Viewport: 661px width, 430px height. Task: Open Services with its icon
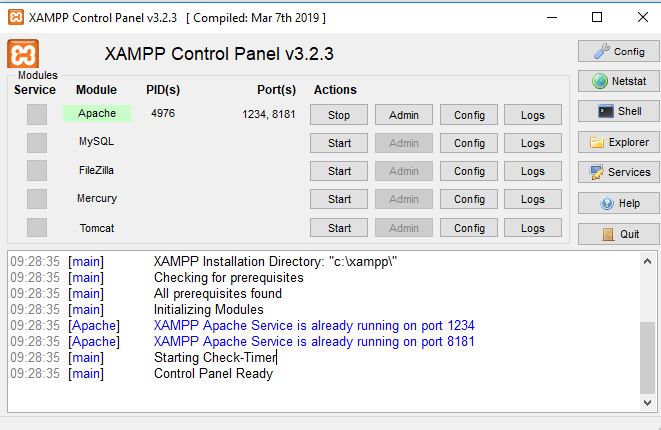618,172
